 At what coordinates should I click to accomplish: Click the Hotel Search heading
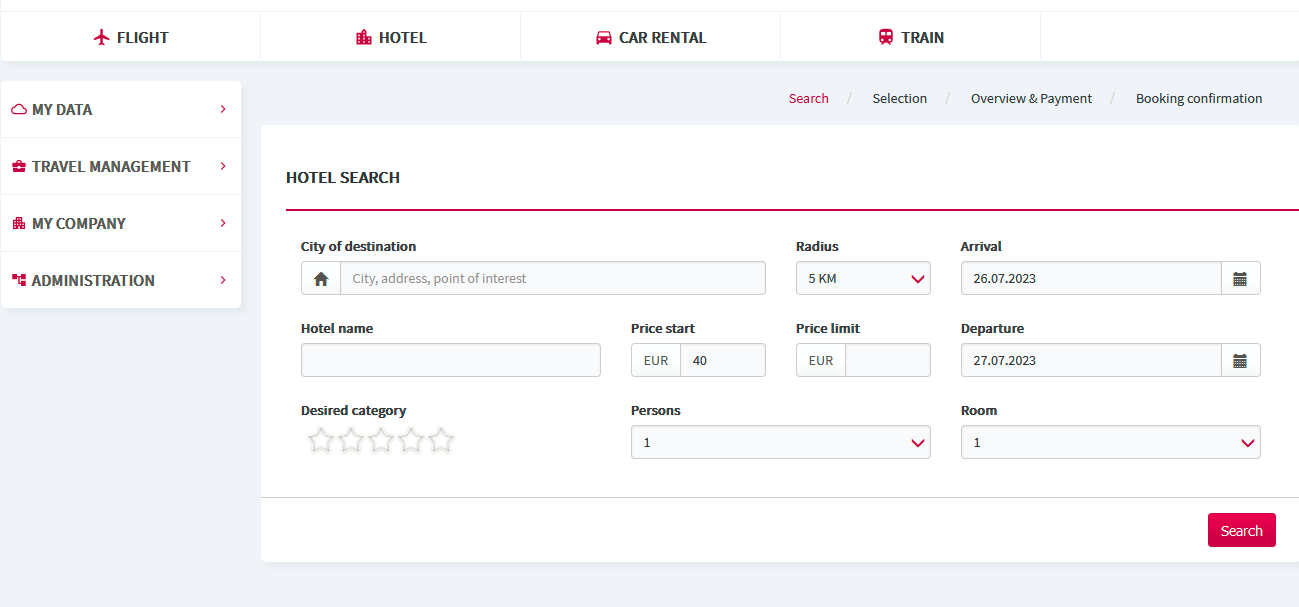(343, 178)
